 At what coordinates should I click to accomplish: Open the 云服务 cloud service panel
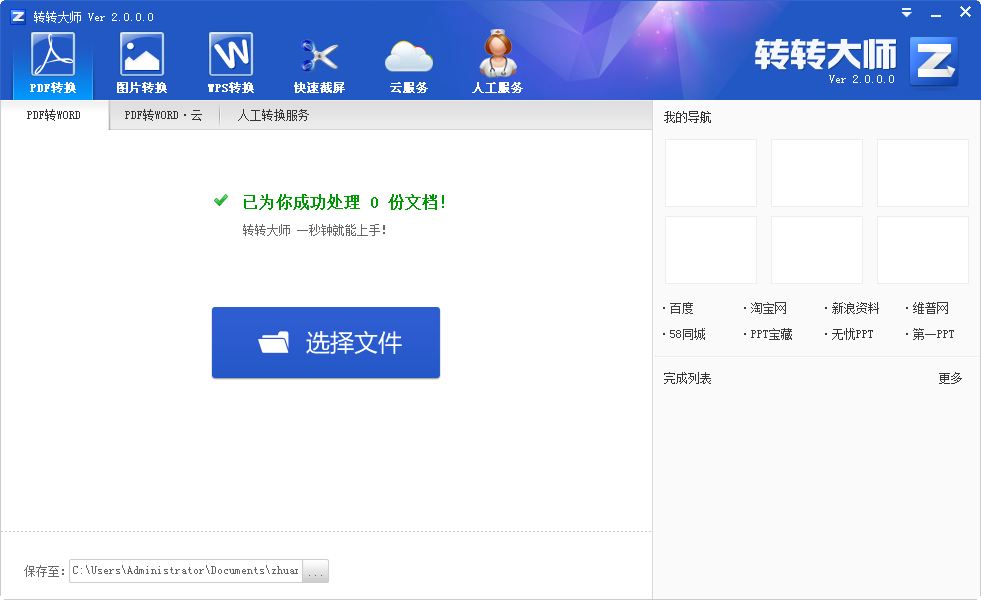pos(408,58)
